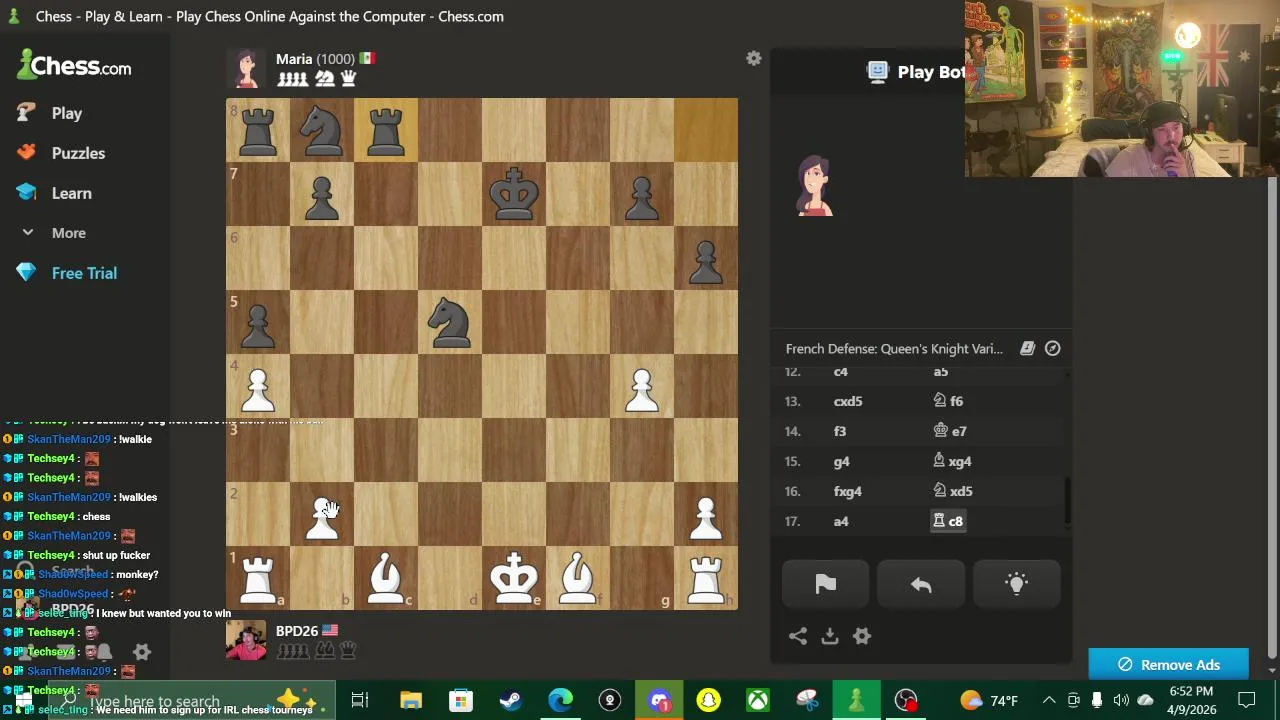
Task: Open settings gear below the move list
Action: click(x=862, y=636)
